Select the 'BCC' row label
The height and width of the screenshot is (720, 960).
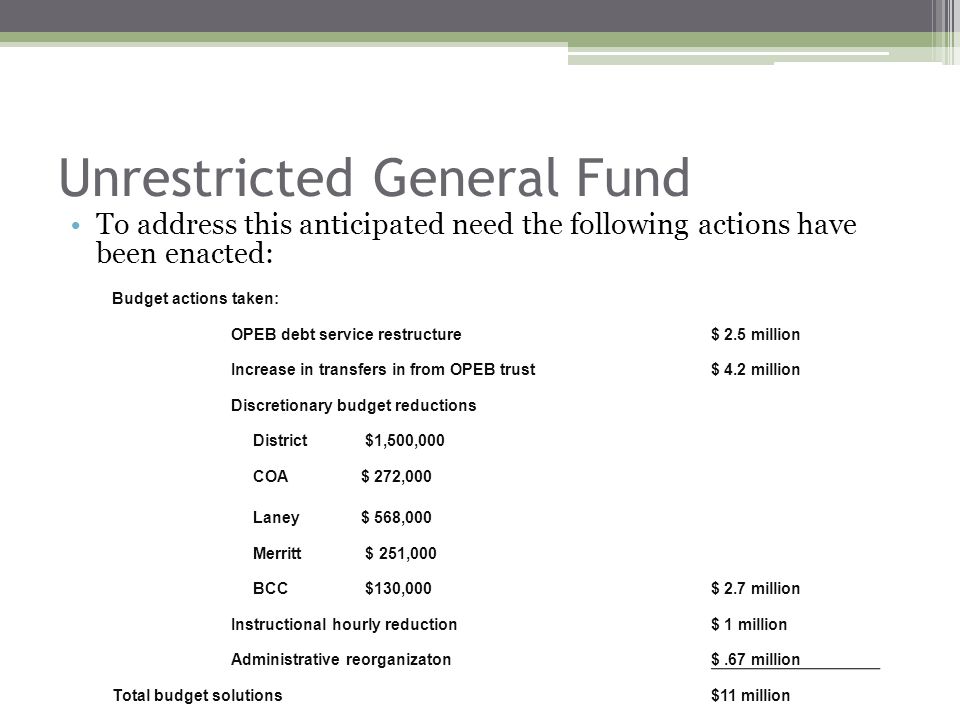coord(270,588)
